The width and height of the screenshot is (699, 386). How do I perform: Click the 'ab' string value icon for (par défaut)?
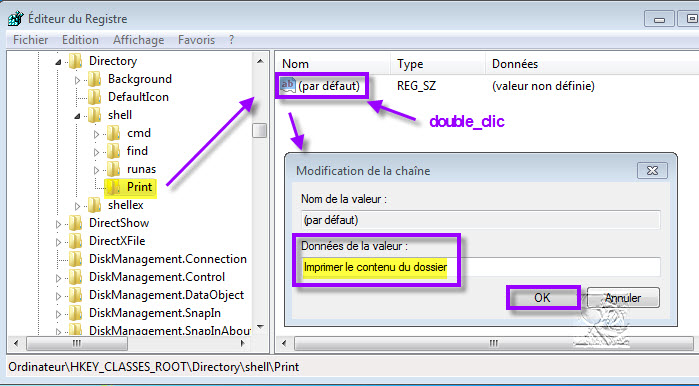288,86
